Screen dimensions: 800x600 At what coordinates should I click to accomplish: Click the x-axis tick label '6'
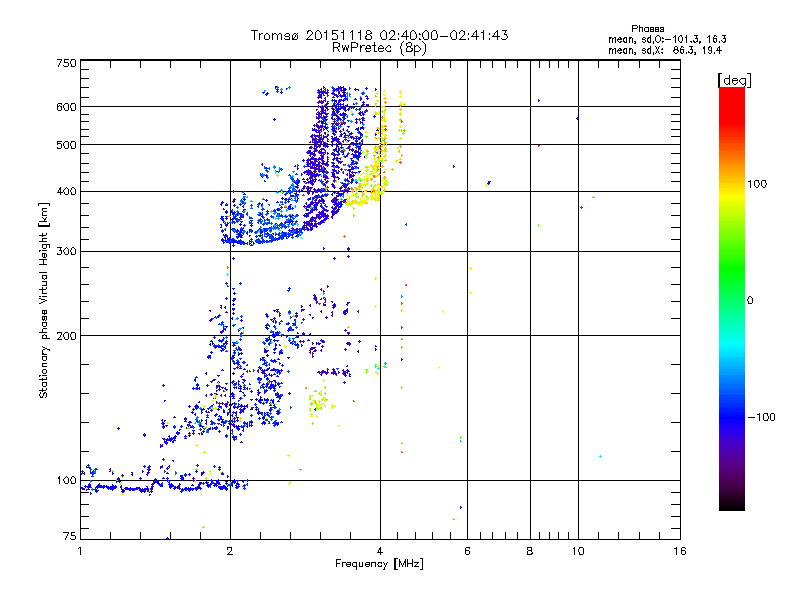click(467, 551)
